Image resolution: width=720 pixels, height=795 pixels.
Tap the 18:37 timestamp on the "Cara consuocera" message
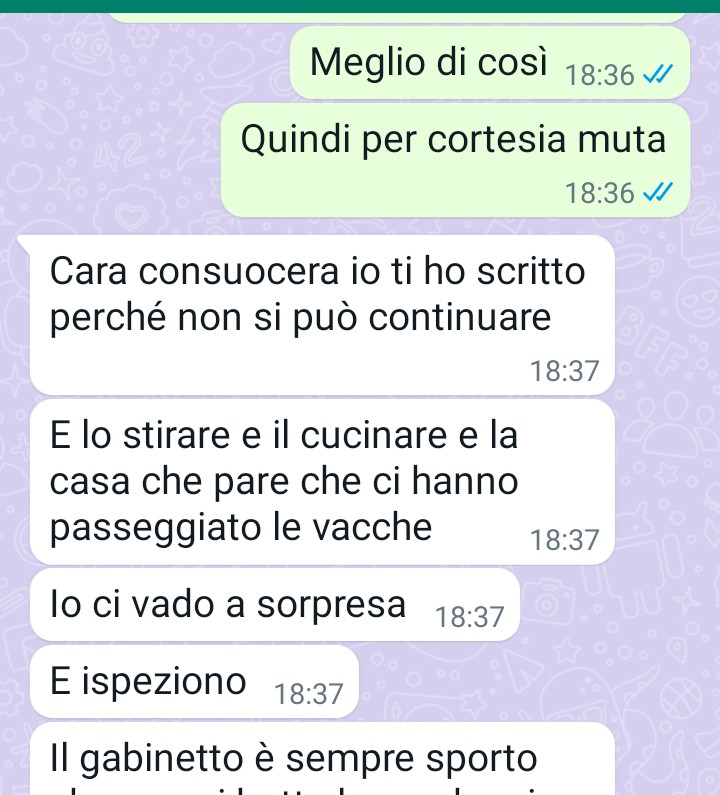coord(565,371)
